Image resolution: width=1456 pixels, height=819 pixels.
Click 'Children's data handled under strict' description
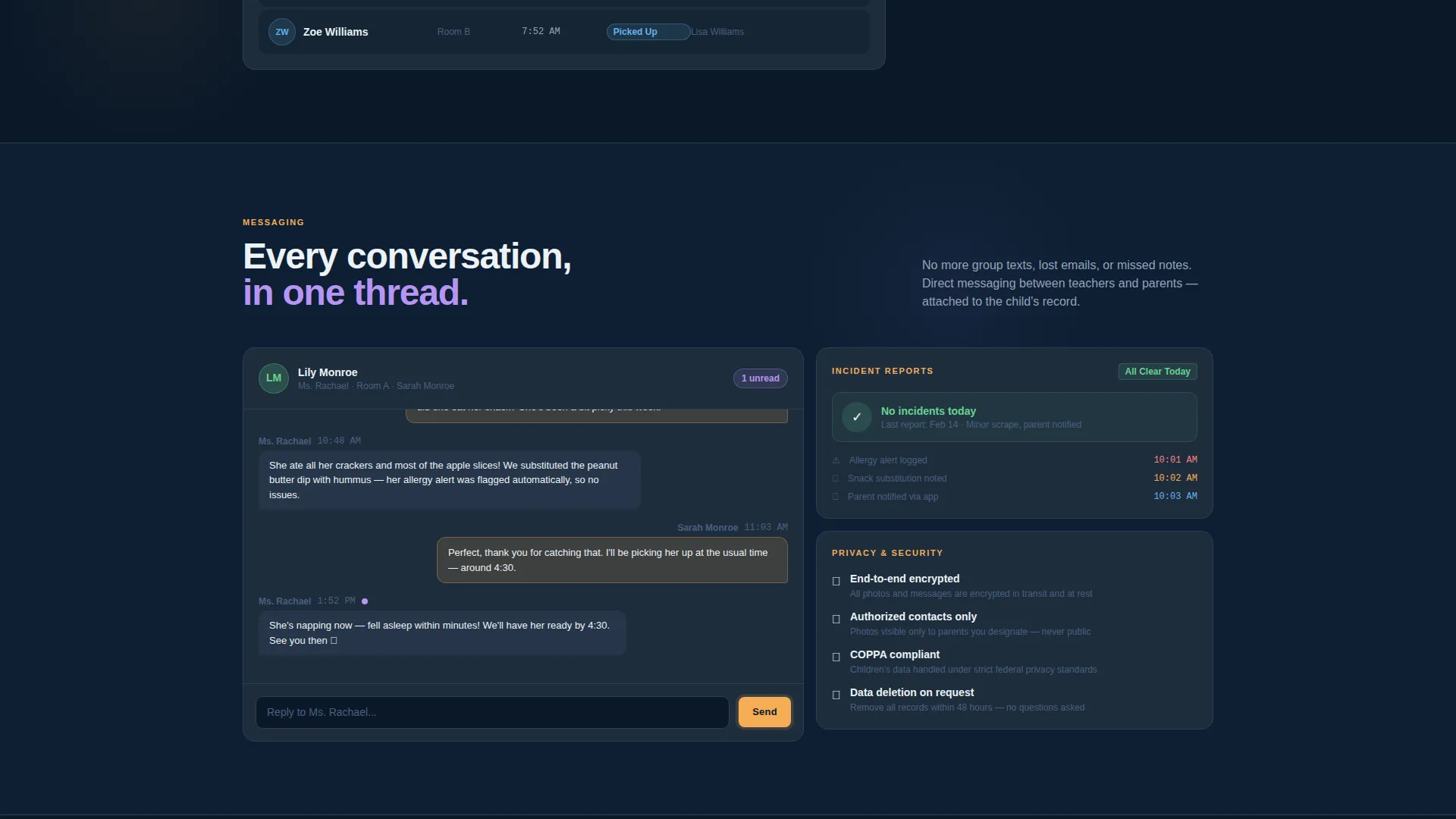[x=973, y=670]
